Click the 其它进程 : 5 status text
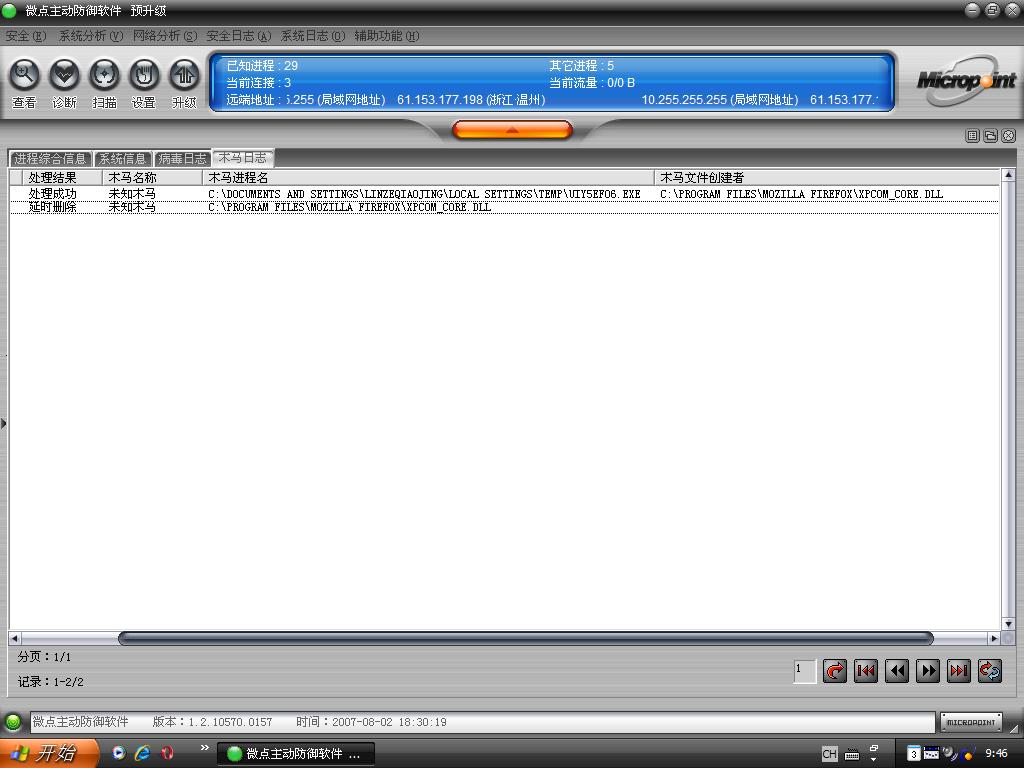The width and height of the screenshot is (1024, 768). (581, 65)
